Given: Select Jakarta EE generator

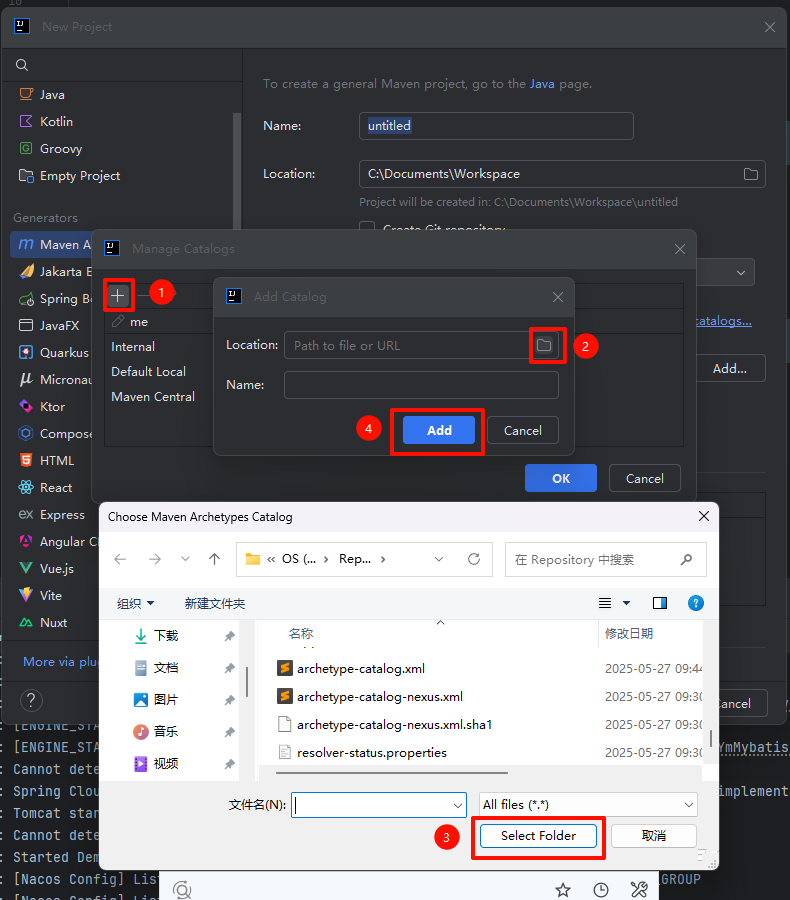Looking at the screenshot, I should tap(55, 271).
